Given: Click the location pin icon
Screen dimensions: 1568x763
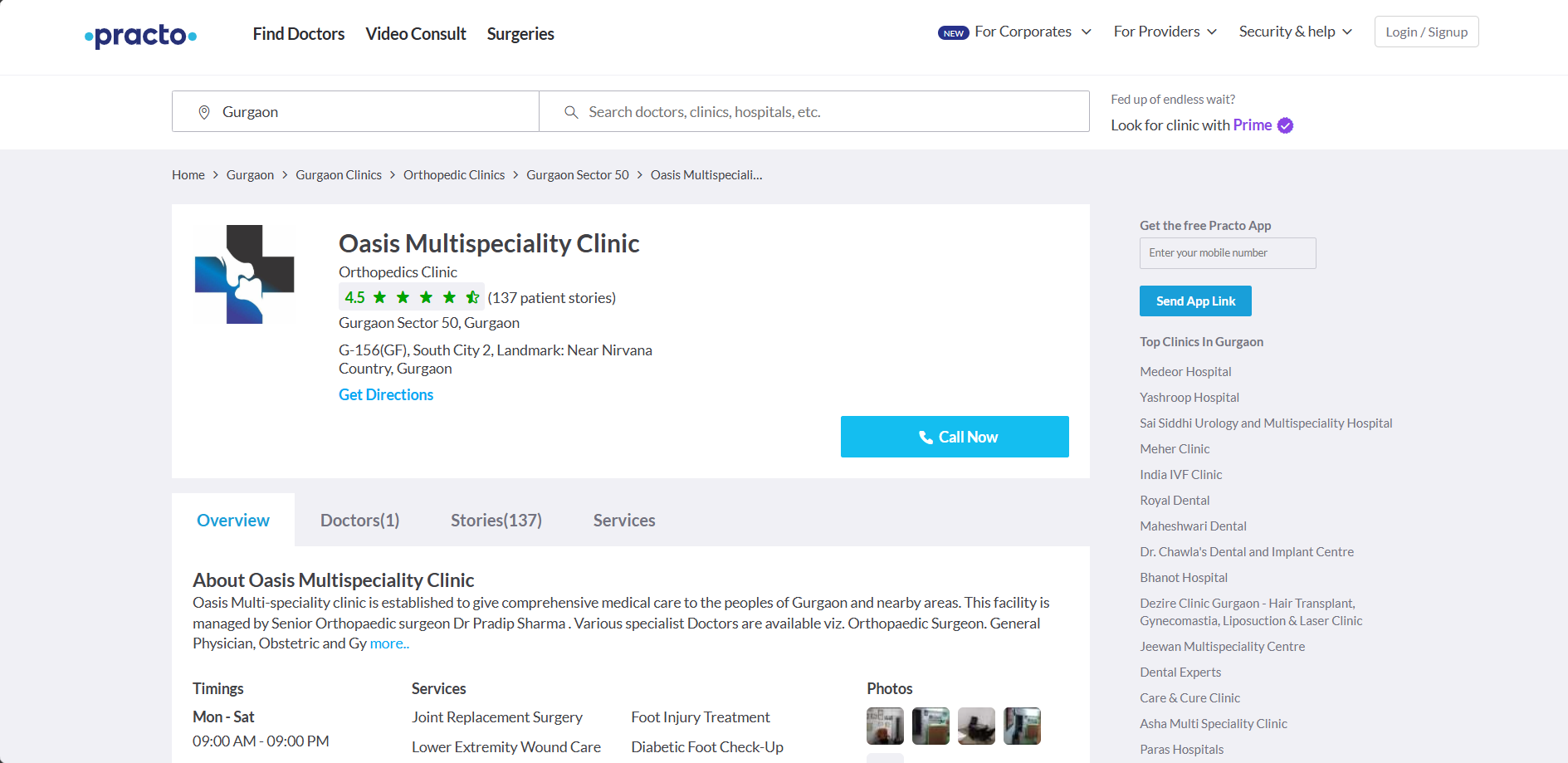Looking at the screenshot, I should [204, 112].
